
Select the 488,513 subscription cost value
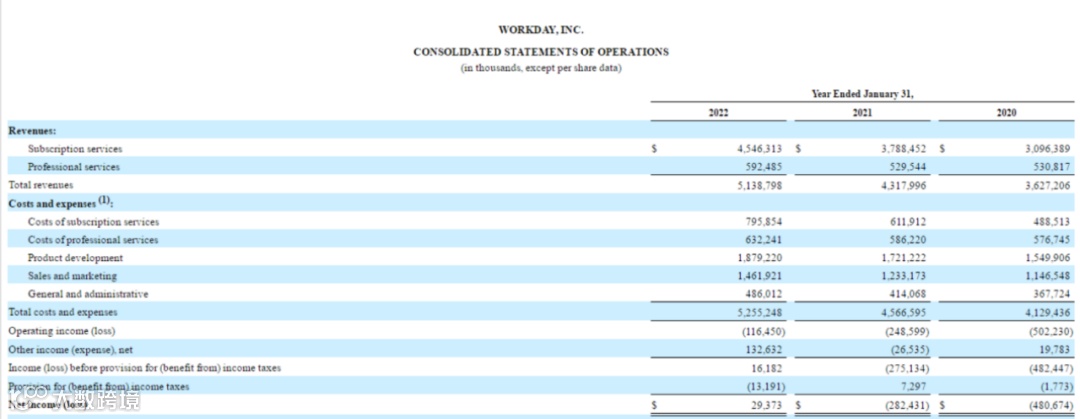click(1053, 222)
